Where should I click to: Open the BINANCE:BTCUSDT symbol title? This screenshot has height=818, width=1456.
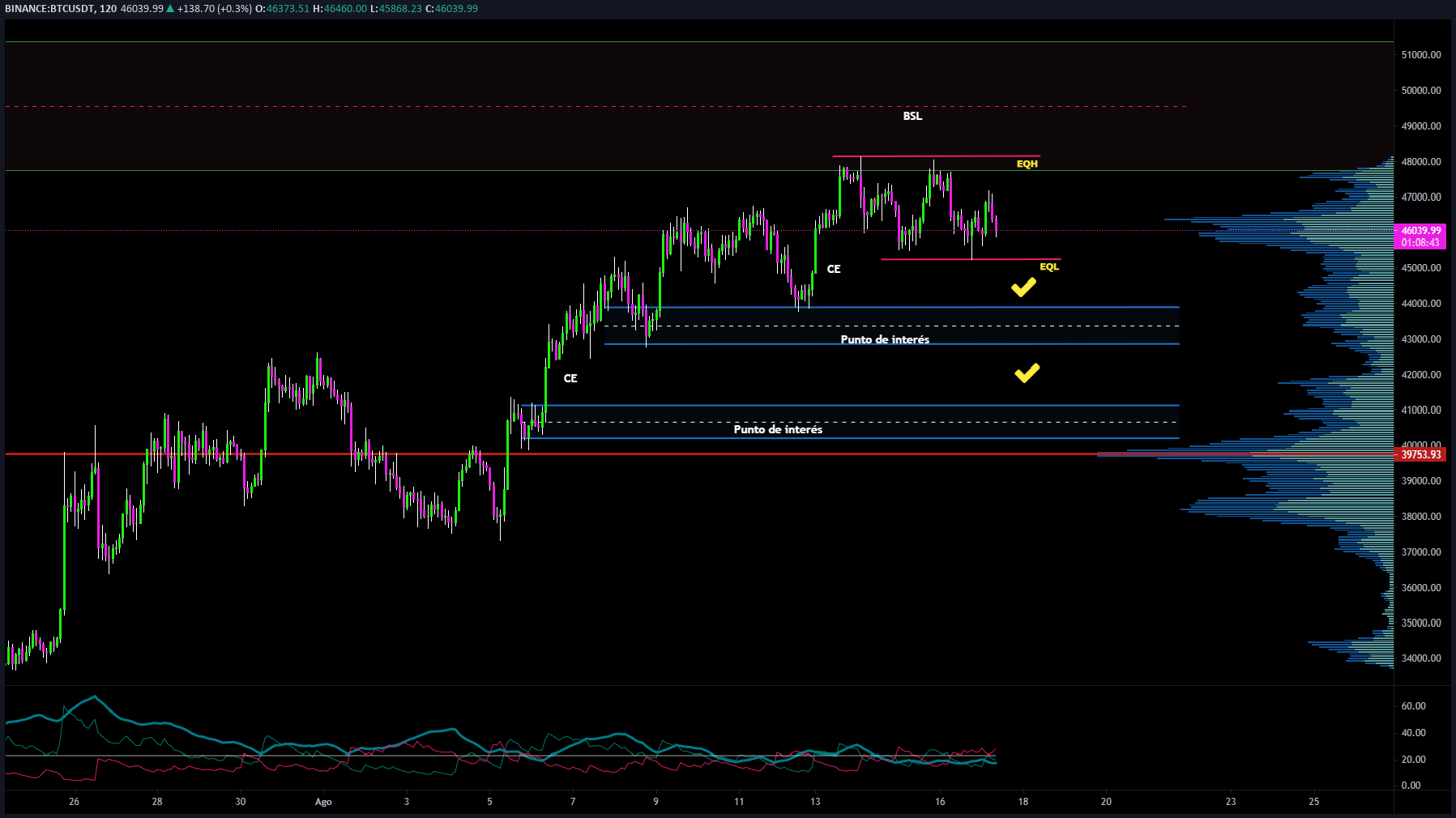click(x=49, y=8)
